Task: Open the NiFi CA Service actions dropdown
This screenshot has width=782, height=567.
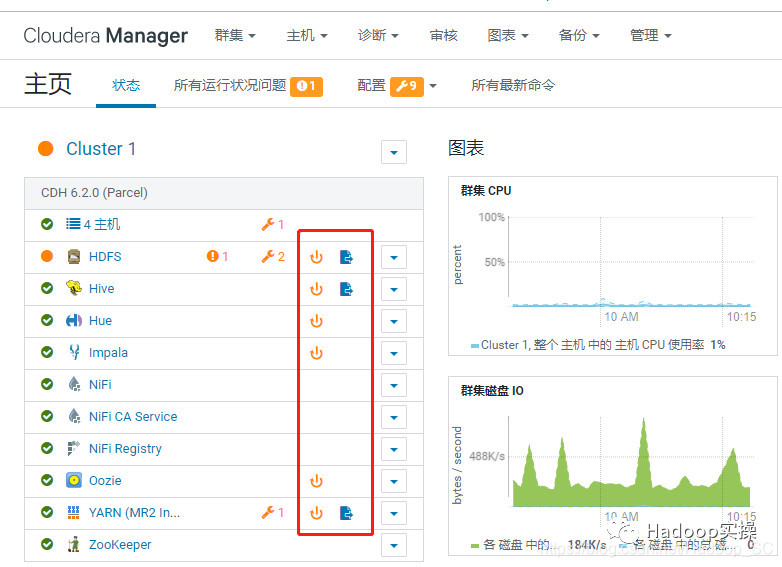Action: (x=394, y=417)
